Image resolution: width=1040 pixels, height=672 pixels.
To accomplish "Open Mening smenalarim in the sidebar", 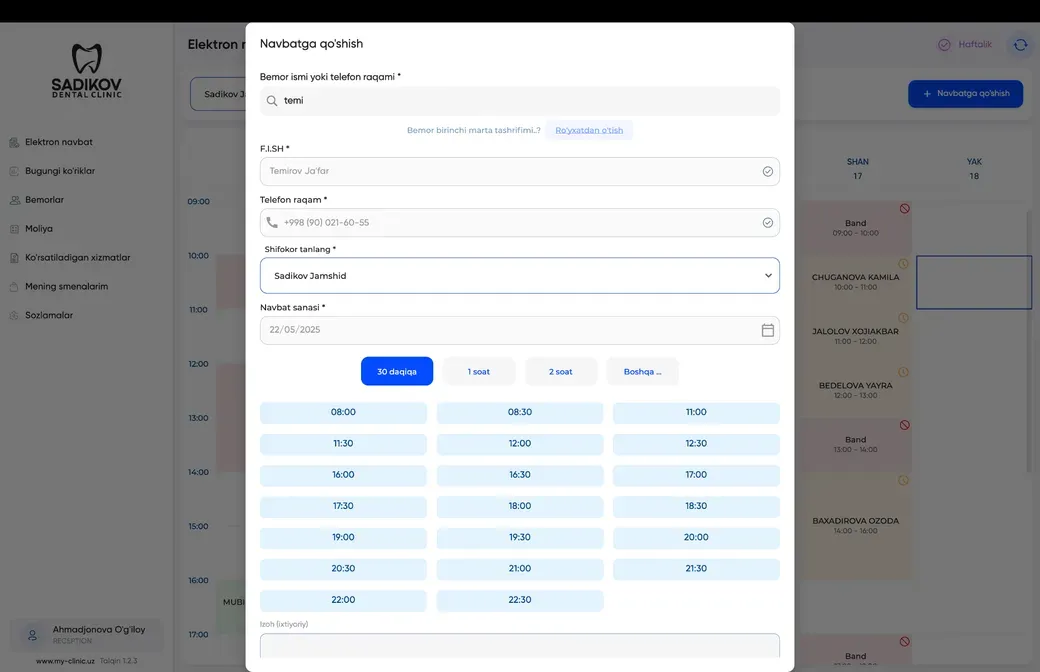I will pos(66,287).
